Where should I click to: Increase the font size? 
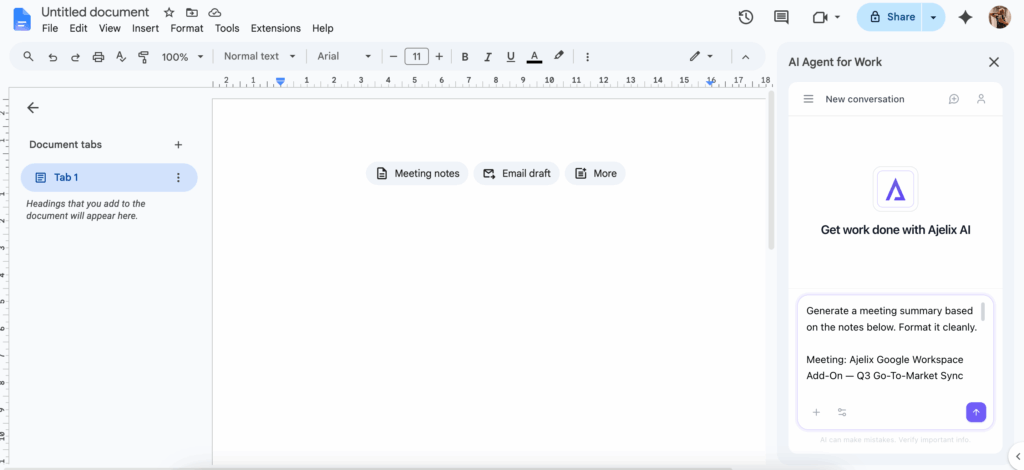(439, 57)
